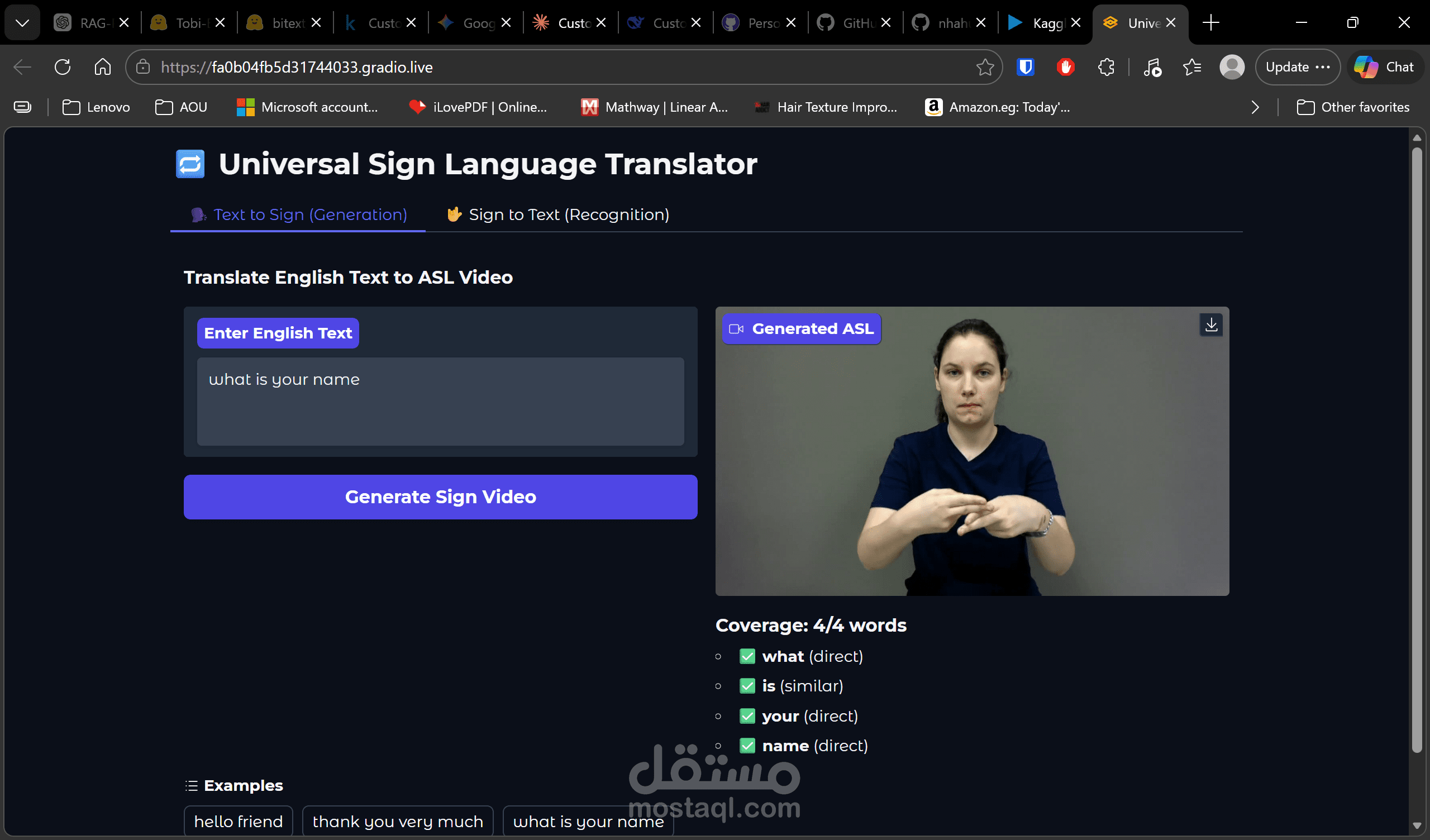Select the 'thank you very much' example
Image resolution: width=1430 pixels, height=840 pixels.
pos(397,820)
